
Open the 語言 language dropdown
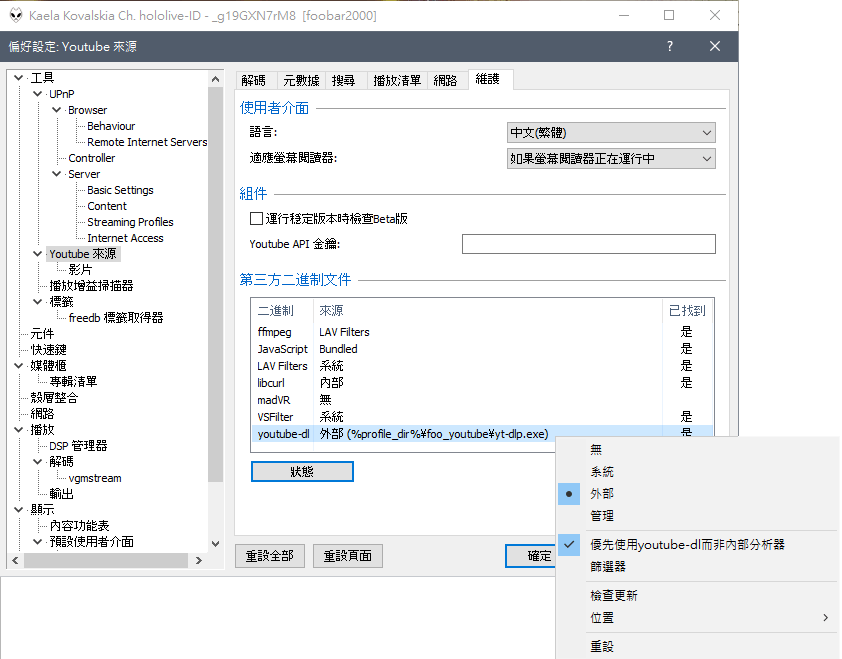coord(611,133)
